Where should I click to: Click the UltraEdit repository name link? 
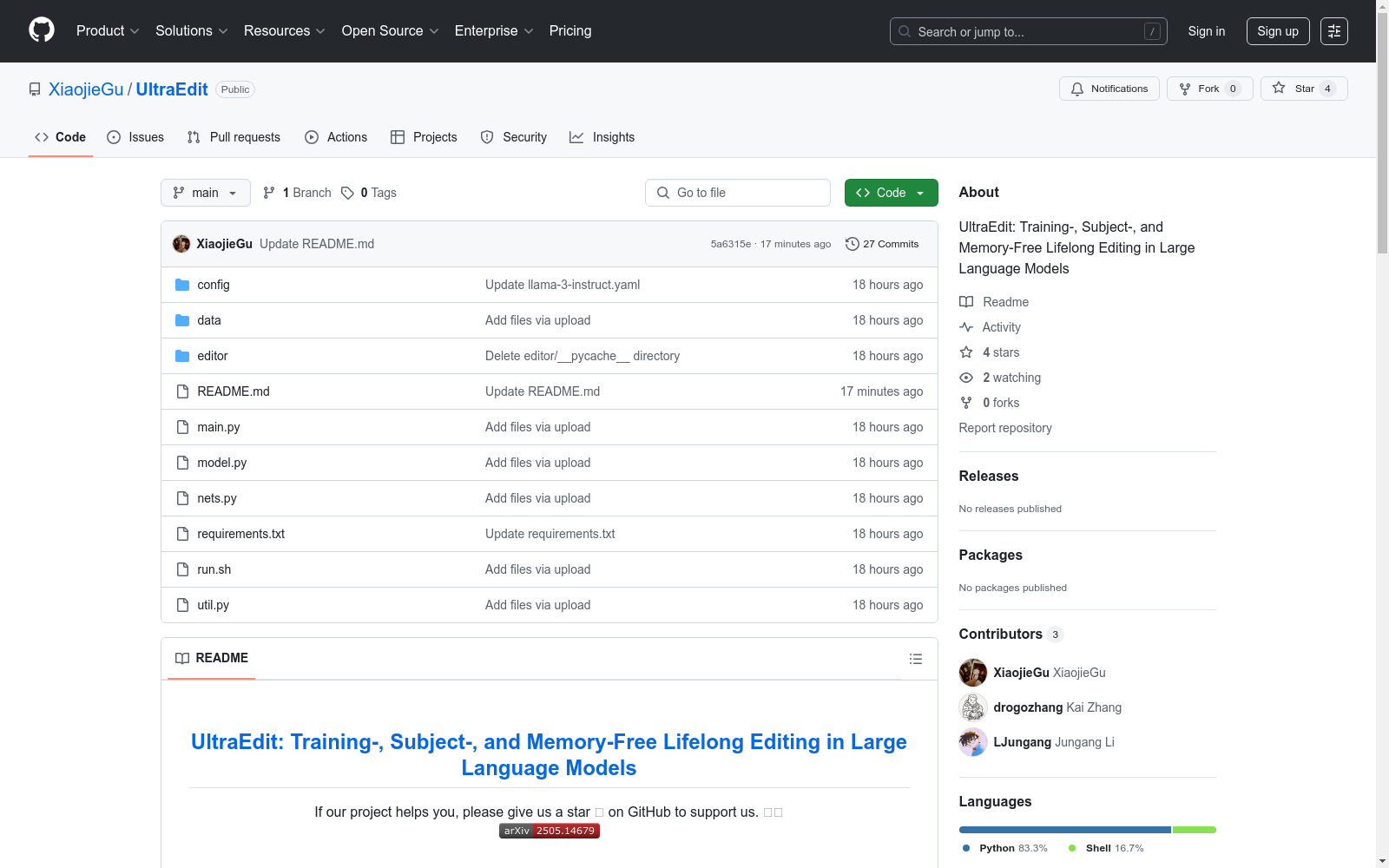pos(172,89)
